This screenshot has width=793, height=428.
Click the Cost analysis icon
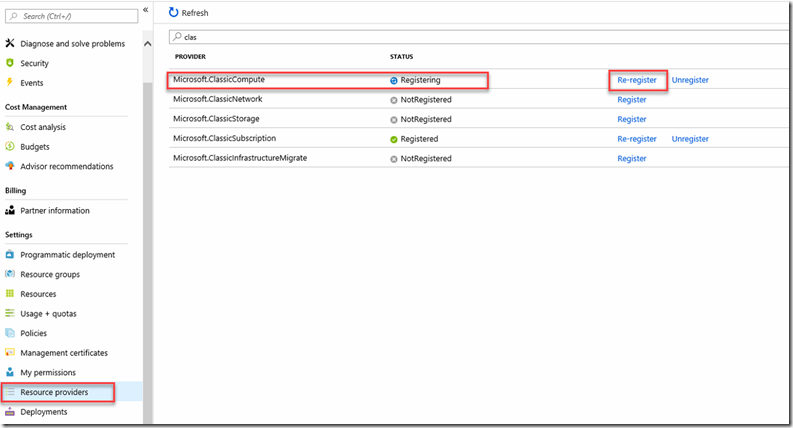[x=10, y=127]
